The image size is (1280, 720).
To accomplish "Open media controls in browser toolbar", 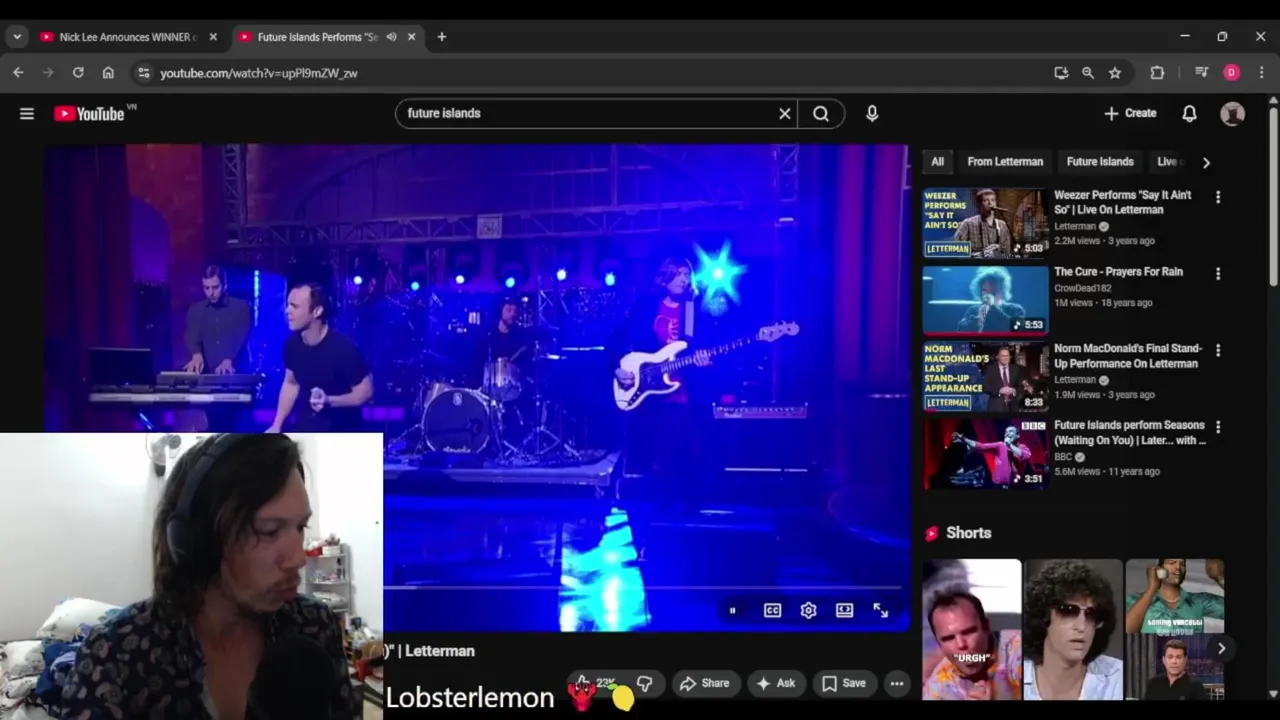I will click(x=1201, y=73).
